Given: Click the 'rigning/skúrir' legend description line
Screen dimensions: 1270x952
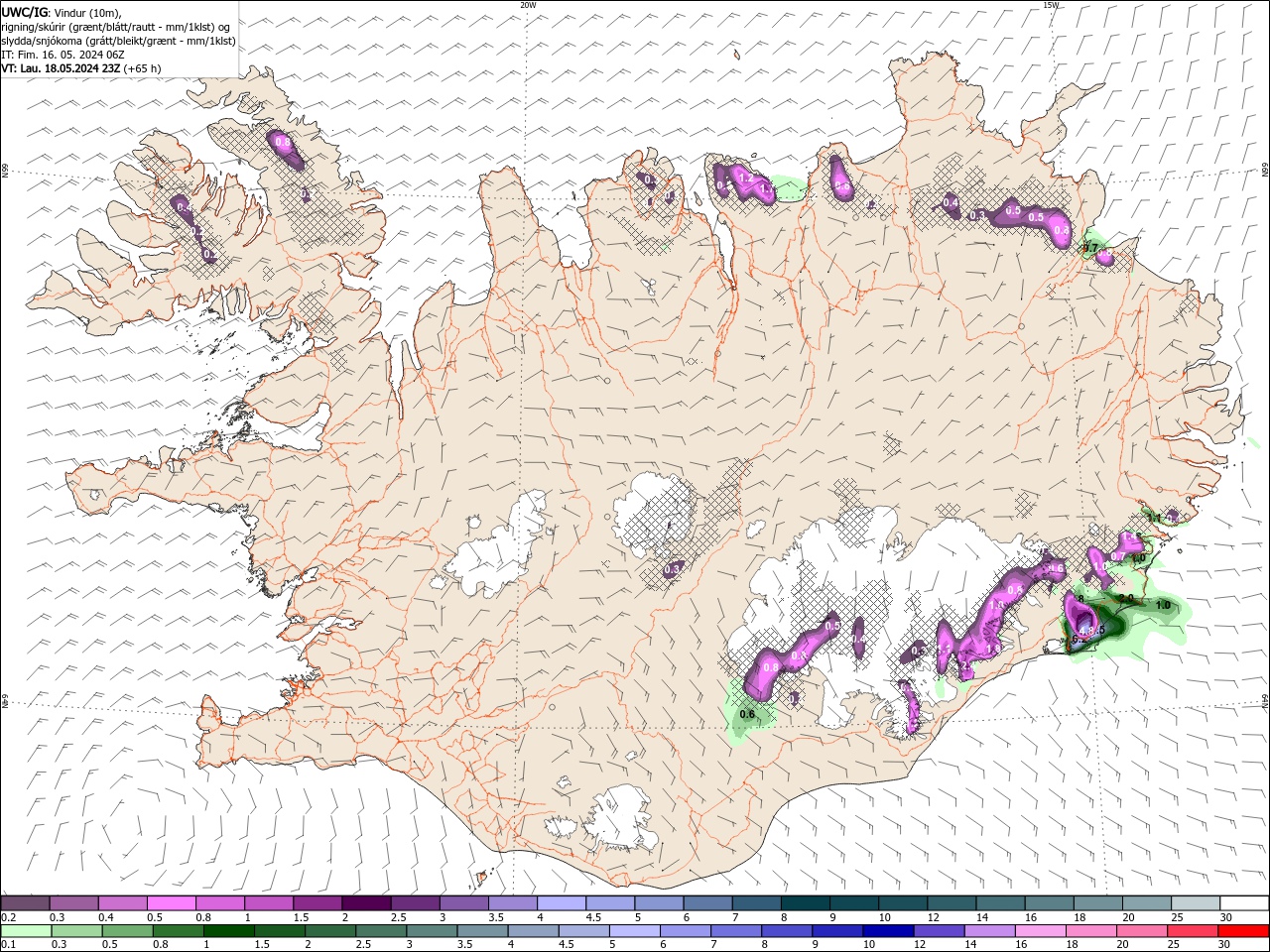Looking at the screenshot, I should (x=116, y=27).
